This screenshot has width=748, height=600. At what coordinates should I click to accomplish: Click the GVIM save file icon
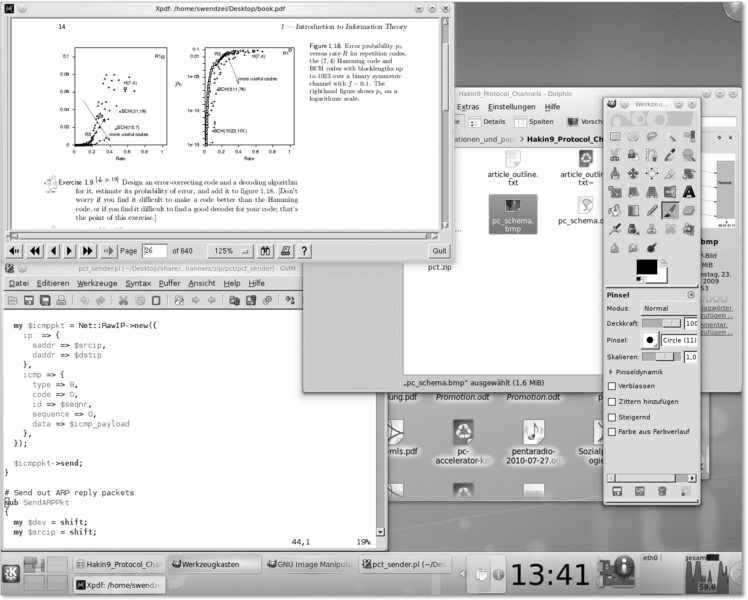pyautogui.click(x=28, y=300)
